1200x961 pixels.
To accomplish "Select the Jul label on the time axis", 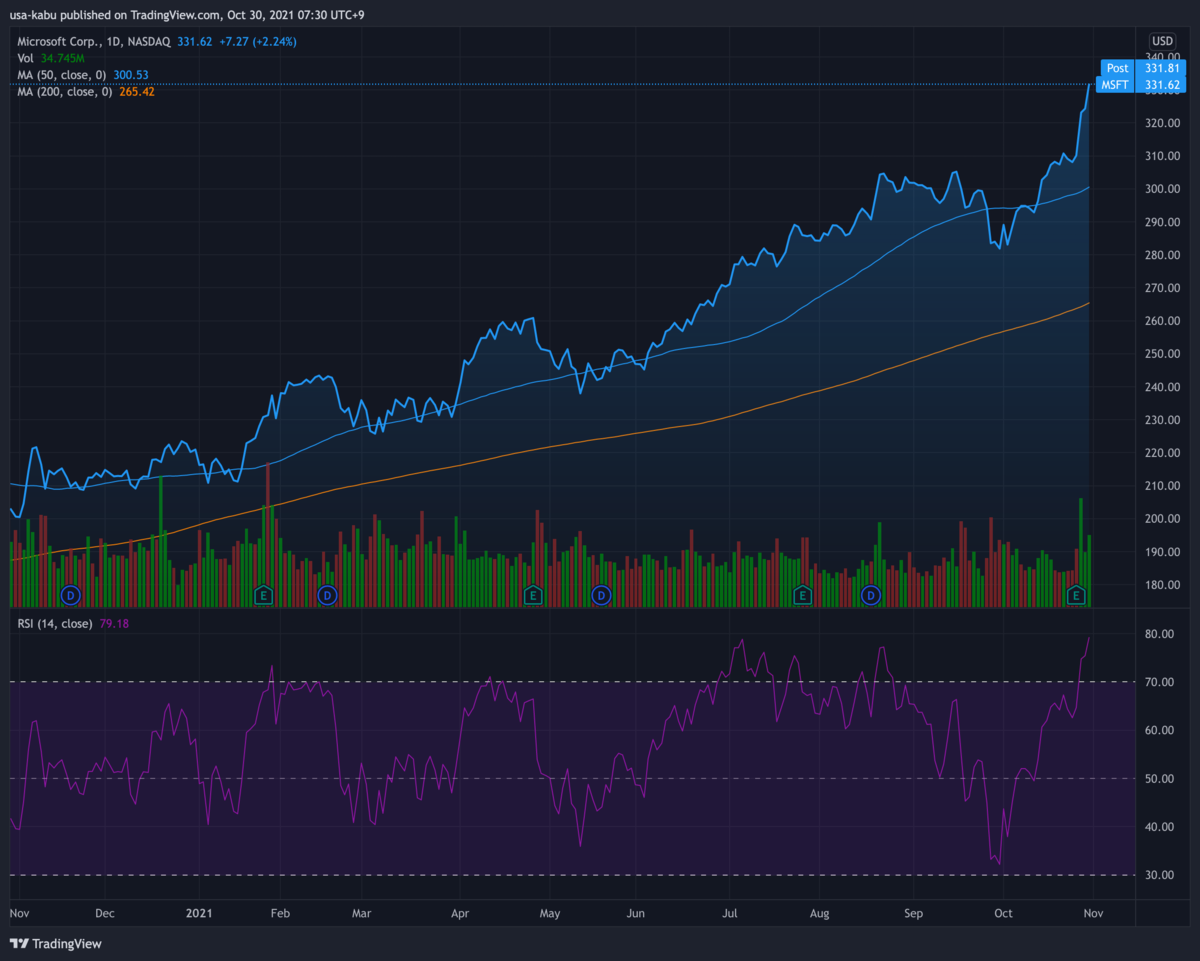I will [x=731, y=913].
